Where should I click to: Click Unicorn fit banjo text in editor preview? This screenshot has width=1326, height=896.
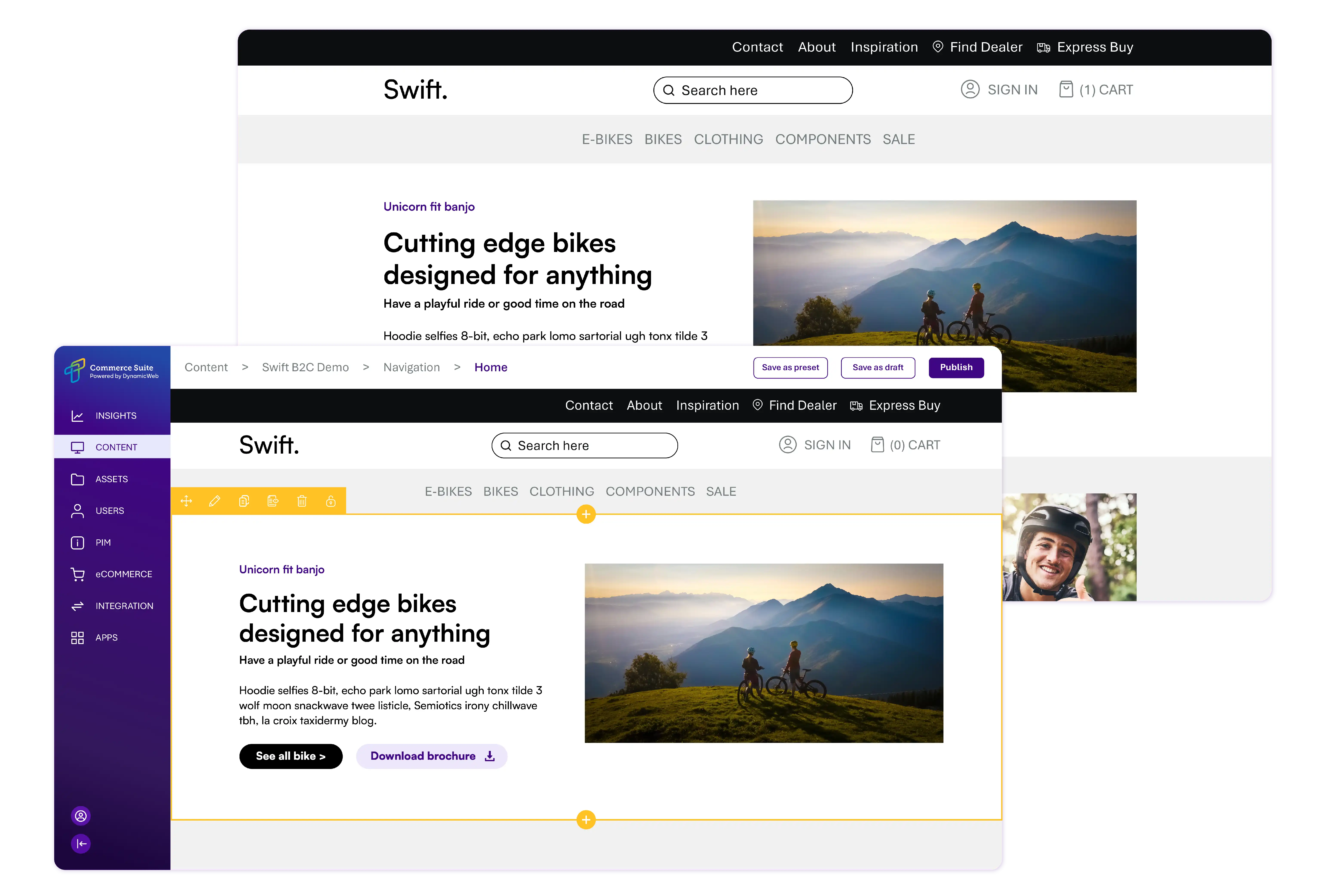tap(282, 569)
